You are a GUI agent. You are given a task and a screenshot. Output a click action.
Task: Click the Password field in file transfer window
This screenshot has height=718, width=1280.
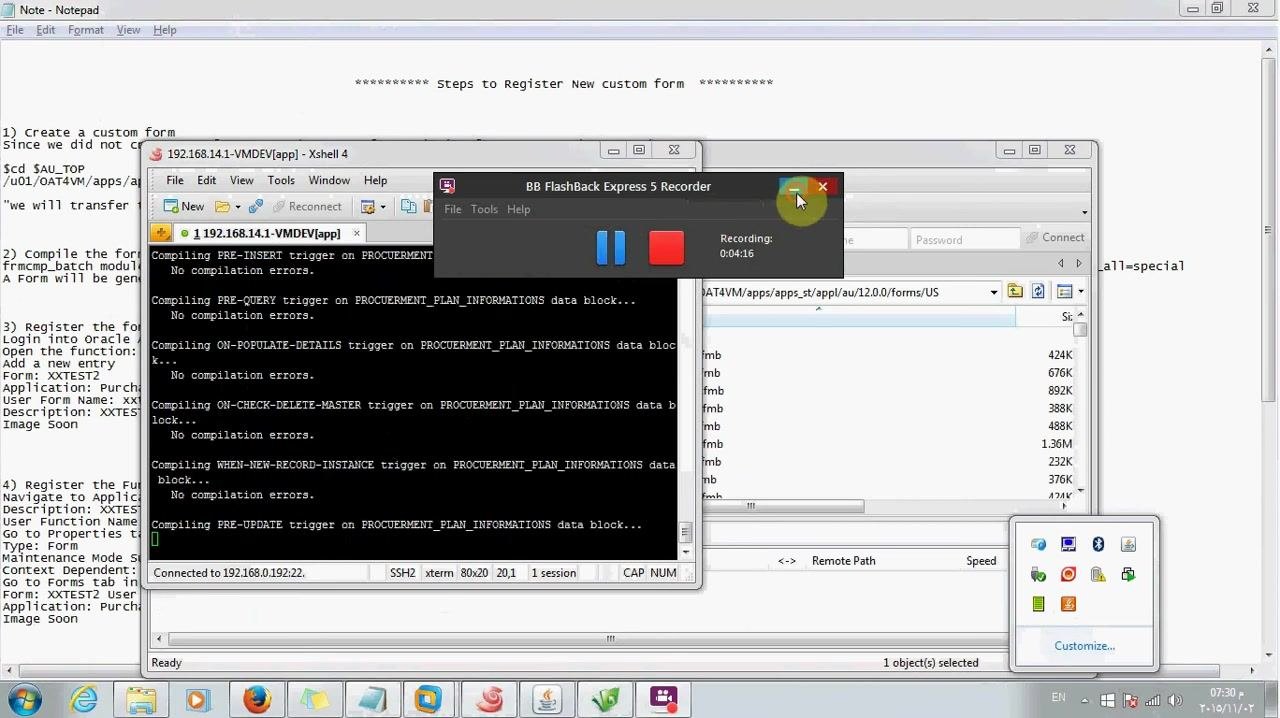pos(964,239)
